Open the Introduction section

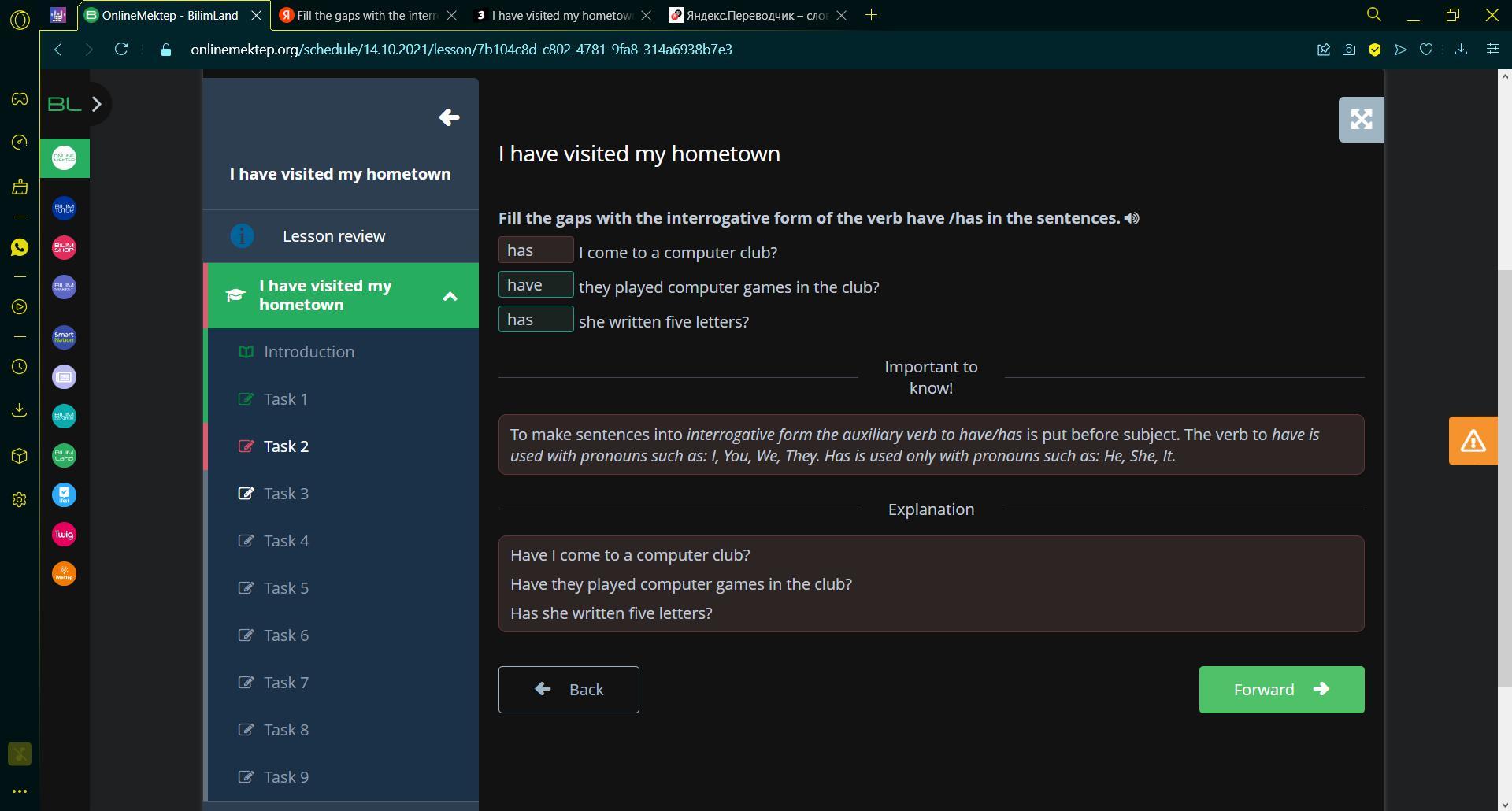[x=343, y=352]
